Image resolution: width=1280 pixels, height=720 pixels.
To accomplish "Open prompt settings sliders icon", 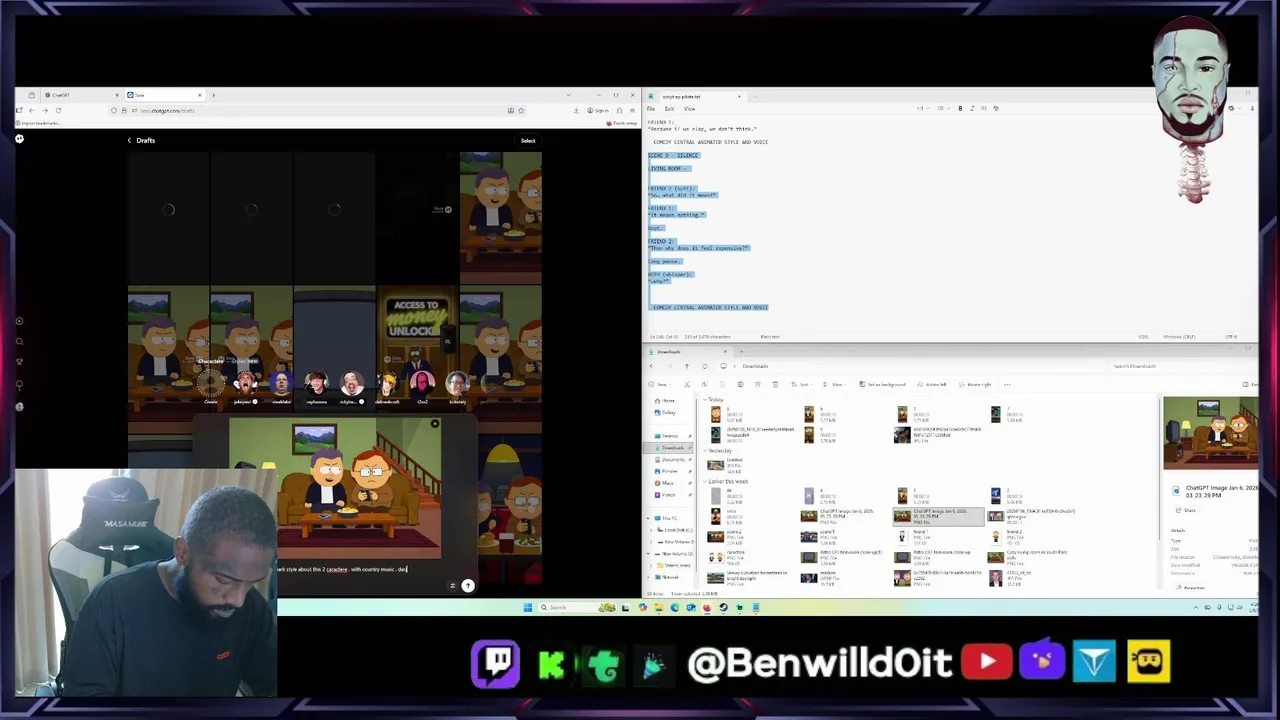I will pyautogui.click(x=452, y=585).
